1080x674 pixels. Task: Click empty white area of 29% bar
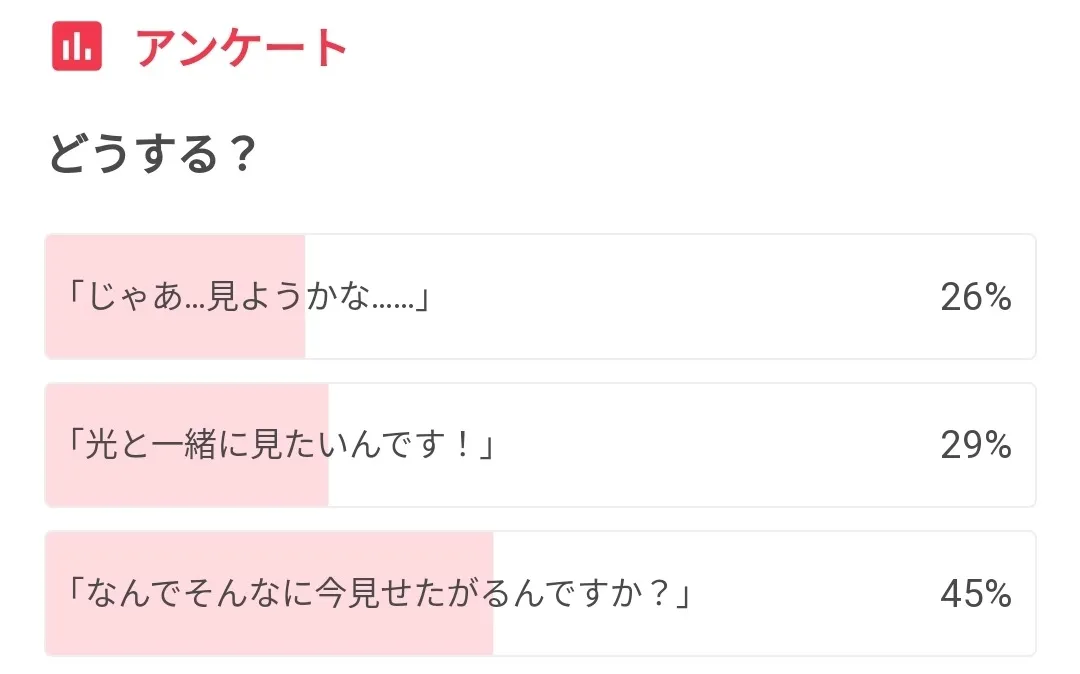[700, 445]
